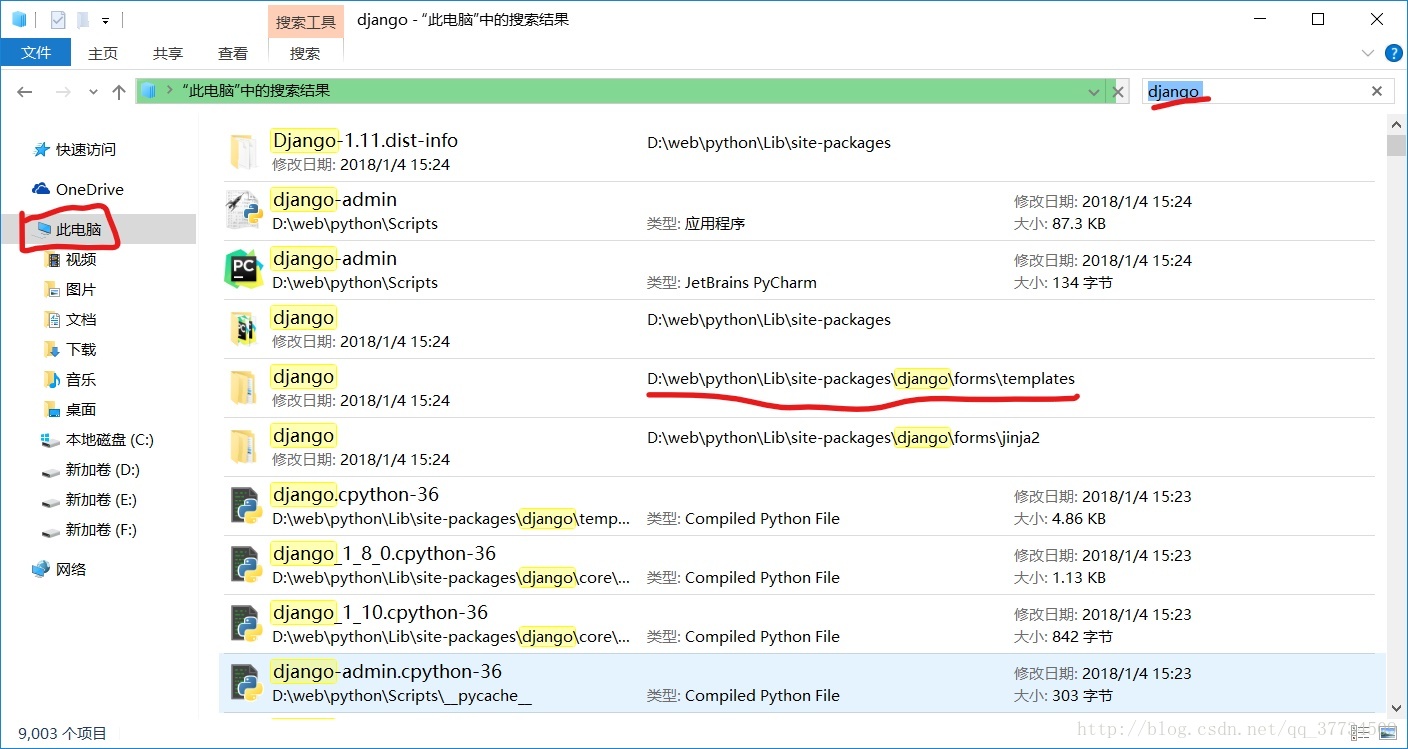This screenshot has height=749, width=1408.
Task: Select 新加卷 (E:) drive
Action: coord(101,500)
